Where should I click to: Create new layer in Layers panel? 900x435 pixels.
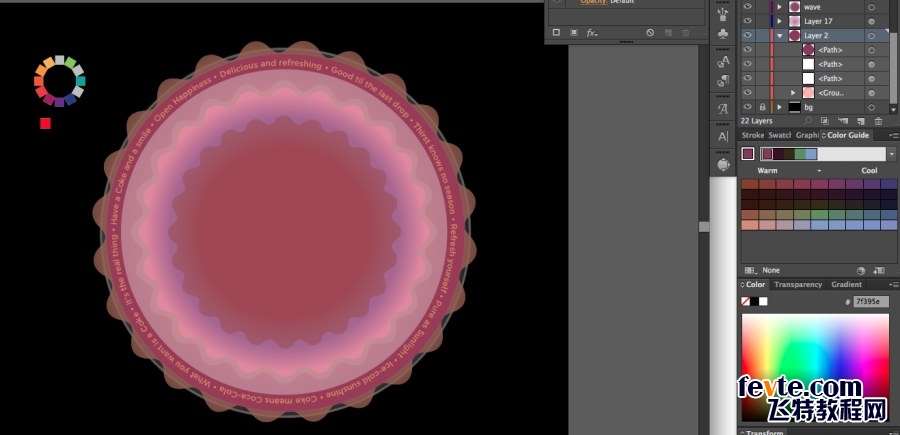point(862,120)
